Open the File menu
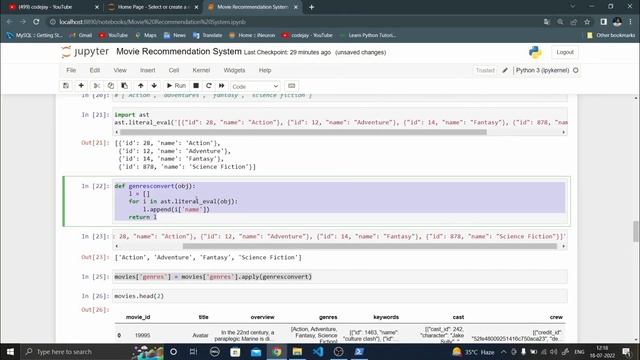The height and width of the screenshot is (360, 640). click(71, 70)
